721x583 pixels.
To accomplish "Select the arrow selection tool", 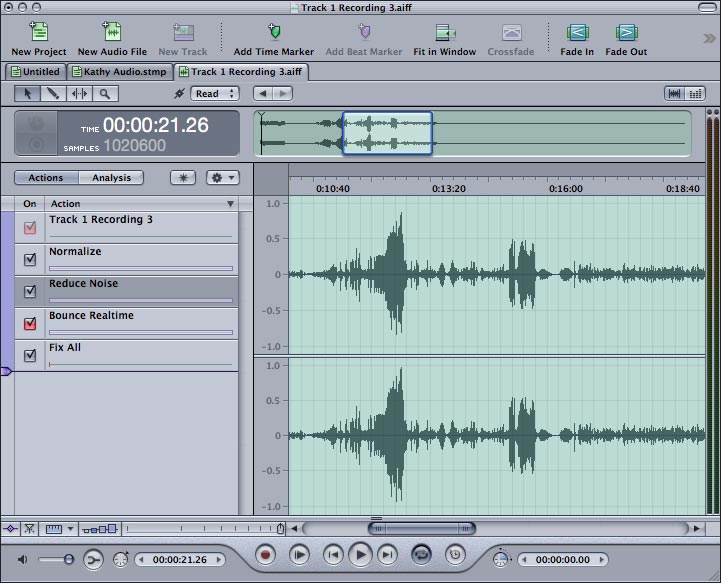I will 27,93.
